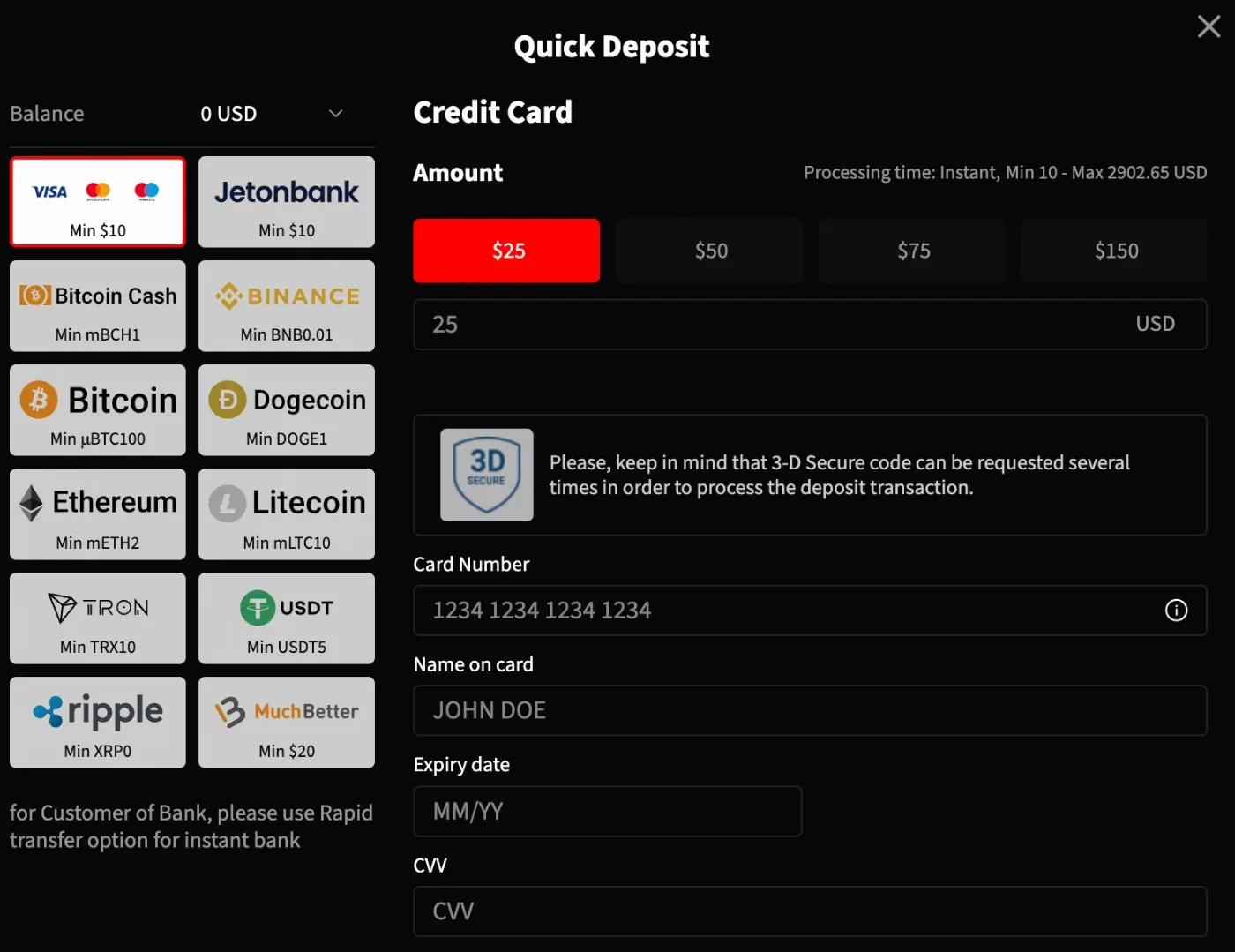
Task: Click the 3-D Secure notice message
Action: (839, 475)
